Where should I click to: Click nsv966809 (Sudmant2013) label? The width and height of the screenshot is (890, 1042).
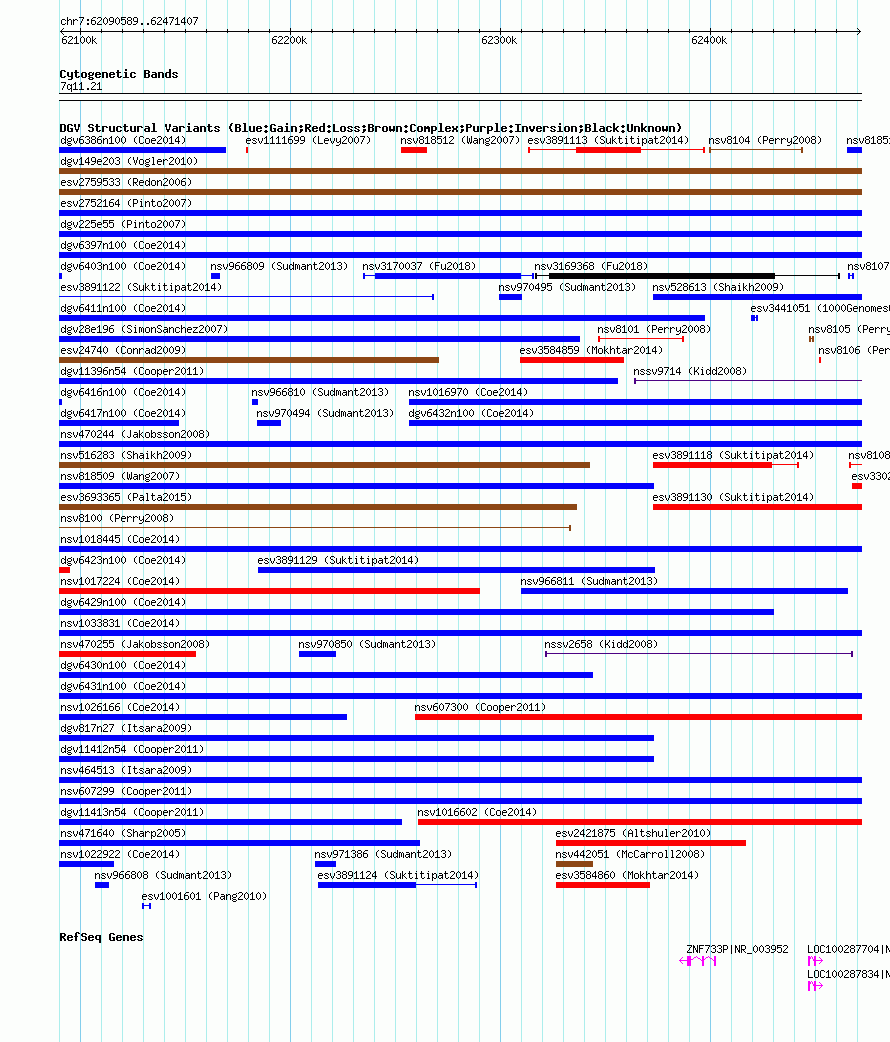point(279,266)
